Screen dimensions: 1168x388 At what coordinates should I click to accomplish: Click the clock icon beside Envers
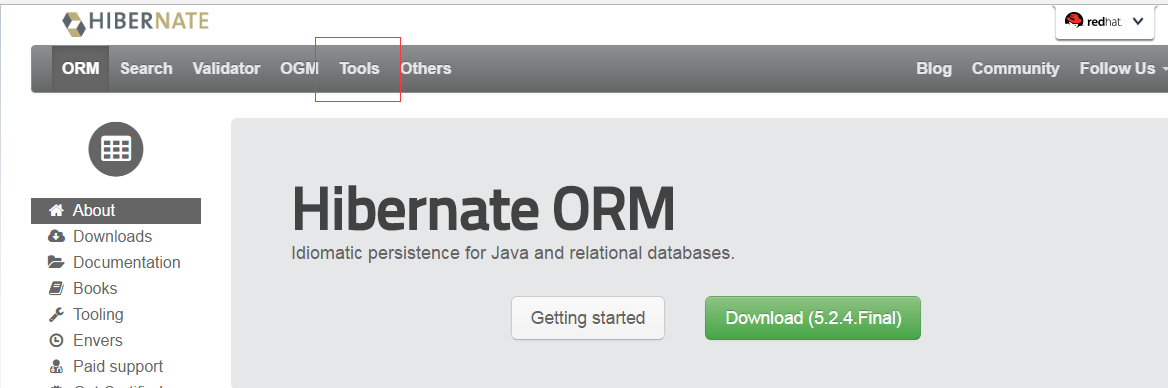(x=56, y=340)
